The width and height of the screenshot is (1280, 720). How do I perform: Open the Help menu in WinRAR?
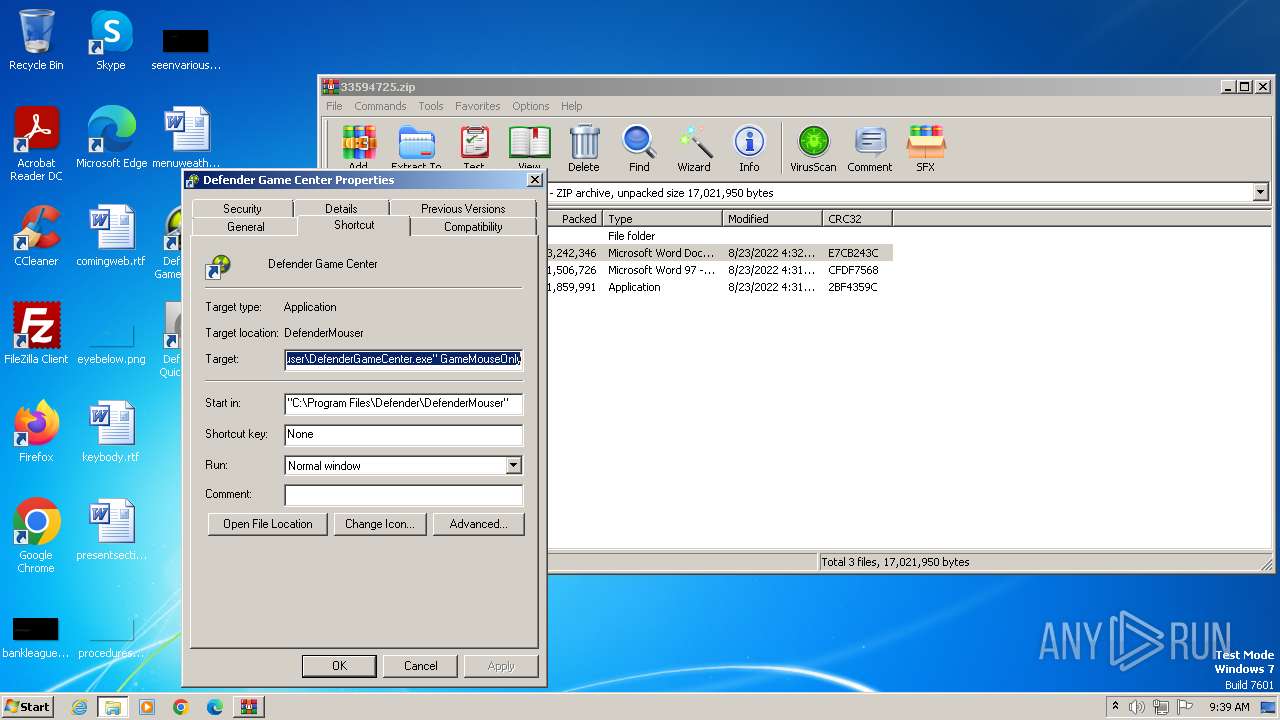(572, 106)
